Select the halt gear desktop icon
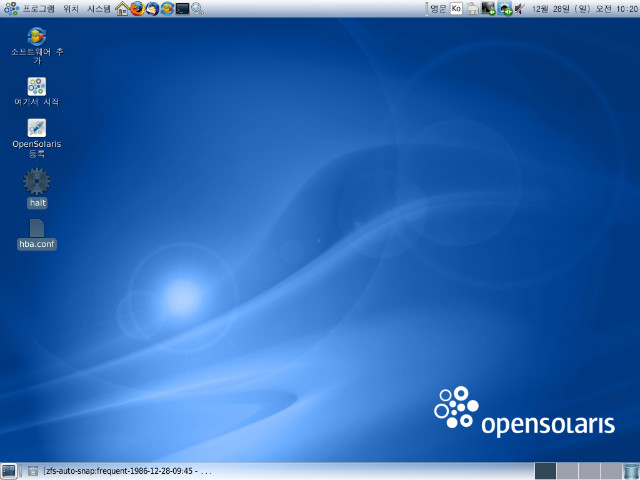 click(37, 188)
